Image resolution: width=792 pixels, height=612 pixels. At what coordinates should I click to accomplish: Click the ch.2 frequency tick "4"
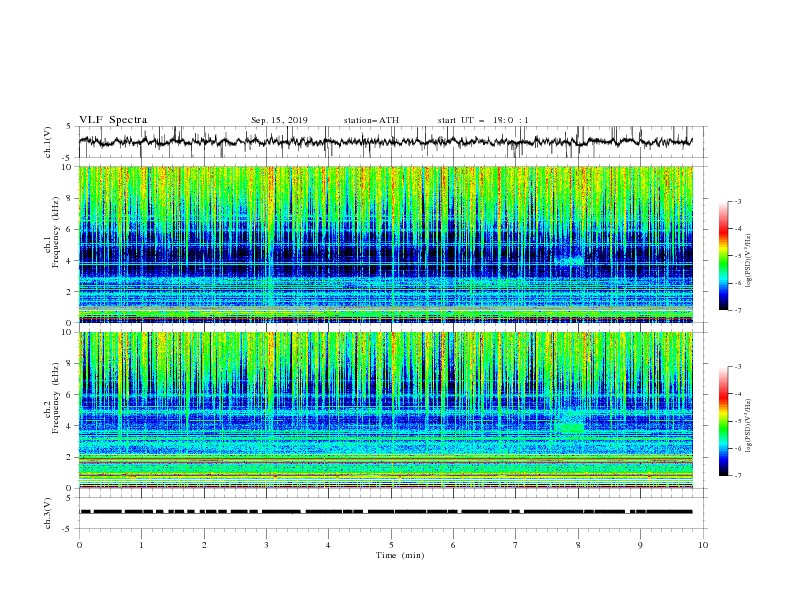(69, 426)
